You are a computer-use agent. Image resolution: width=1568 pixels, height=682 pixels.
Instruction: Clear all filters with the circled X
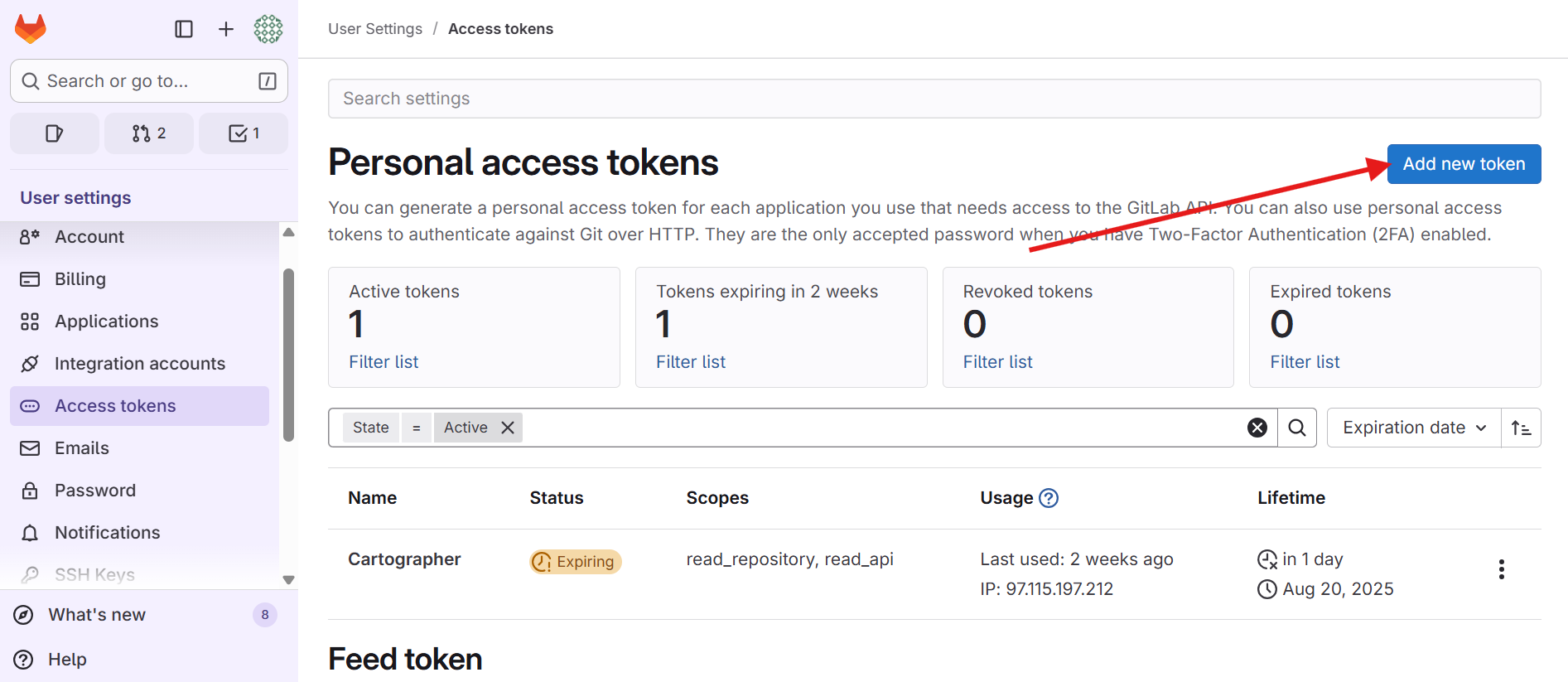point(1257,428)
